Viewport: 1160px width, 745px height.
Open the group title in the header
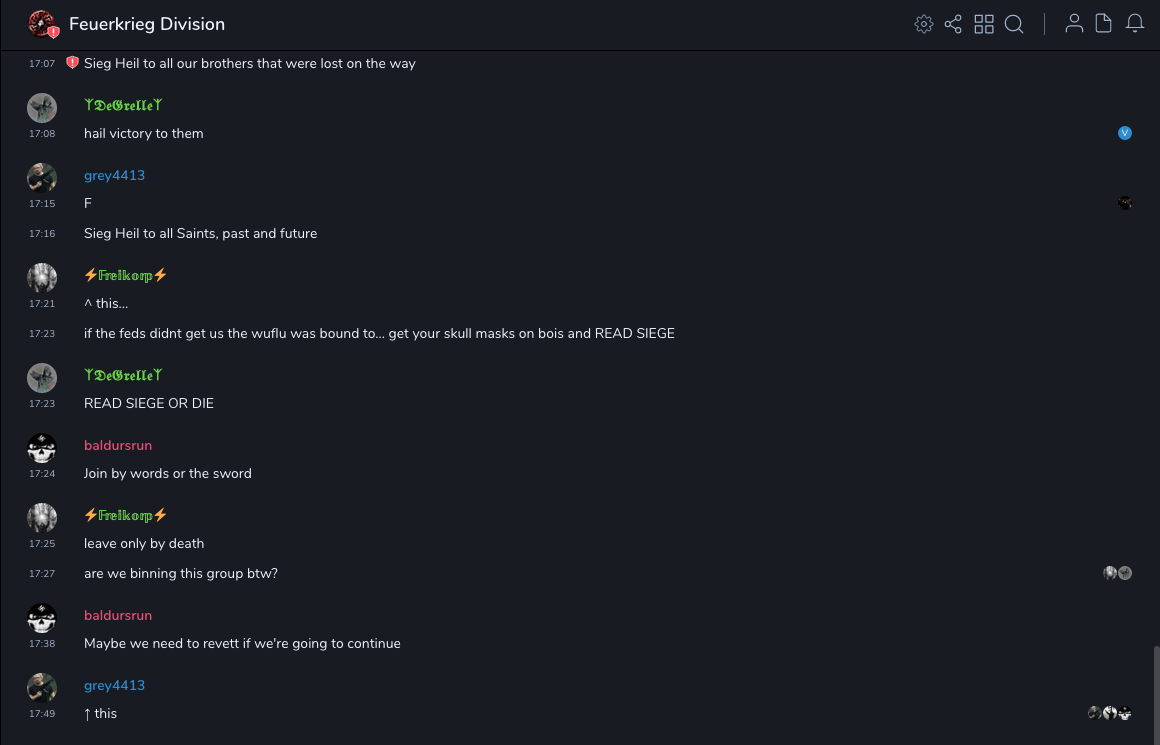147,24
